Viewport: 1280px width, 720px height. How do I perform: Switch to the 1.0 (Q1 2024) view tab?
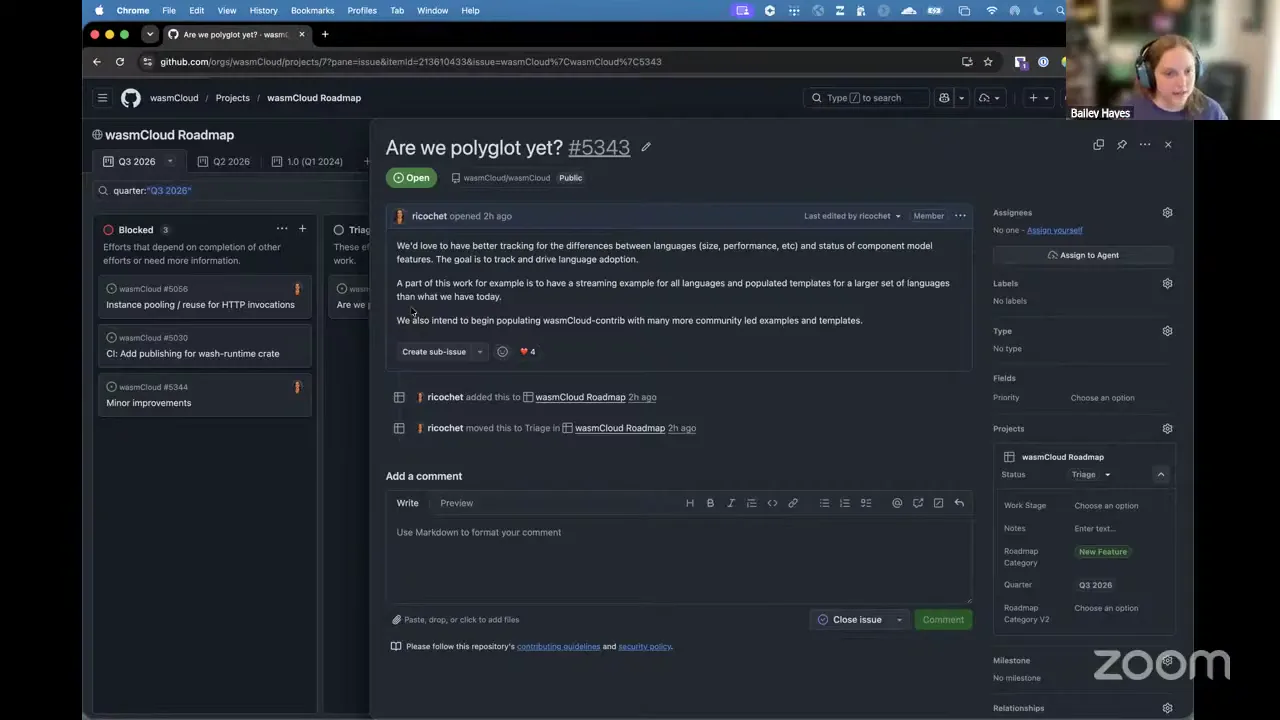pyautogui.click(x=307, y=162)
